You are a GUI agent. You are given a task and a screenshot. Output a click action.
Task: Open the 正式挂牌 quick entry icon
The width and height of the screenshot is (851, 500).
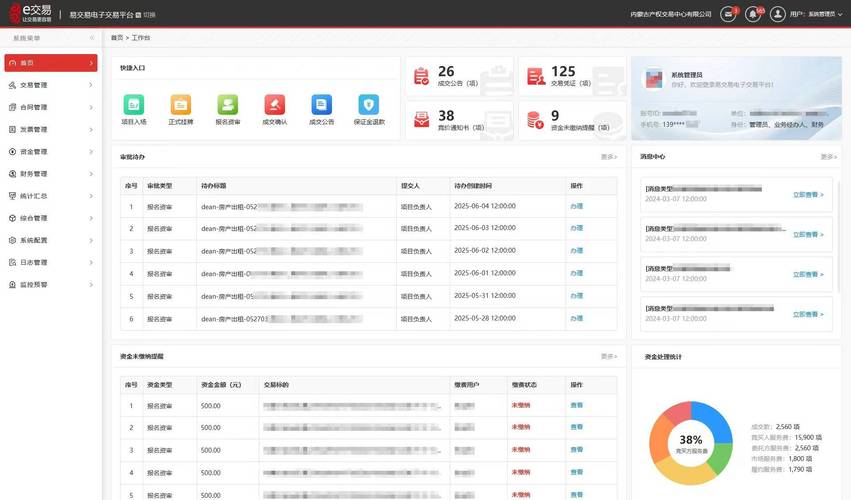181,104
